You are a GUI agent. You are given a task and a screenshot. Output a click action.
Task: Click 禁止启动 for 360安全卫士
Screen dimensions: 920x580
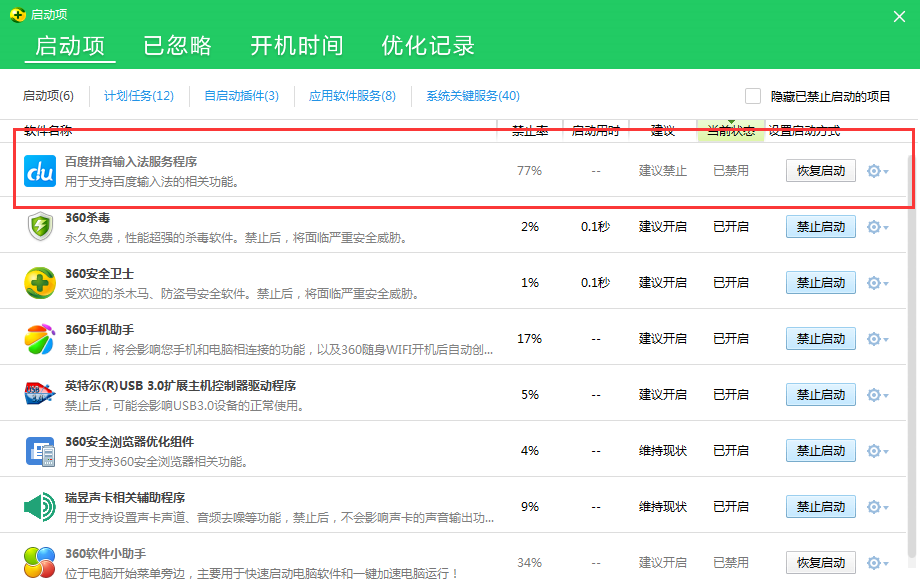[x=820, y=283]
